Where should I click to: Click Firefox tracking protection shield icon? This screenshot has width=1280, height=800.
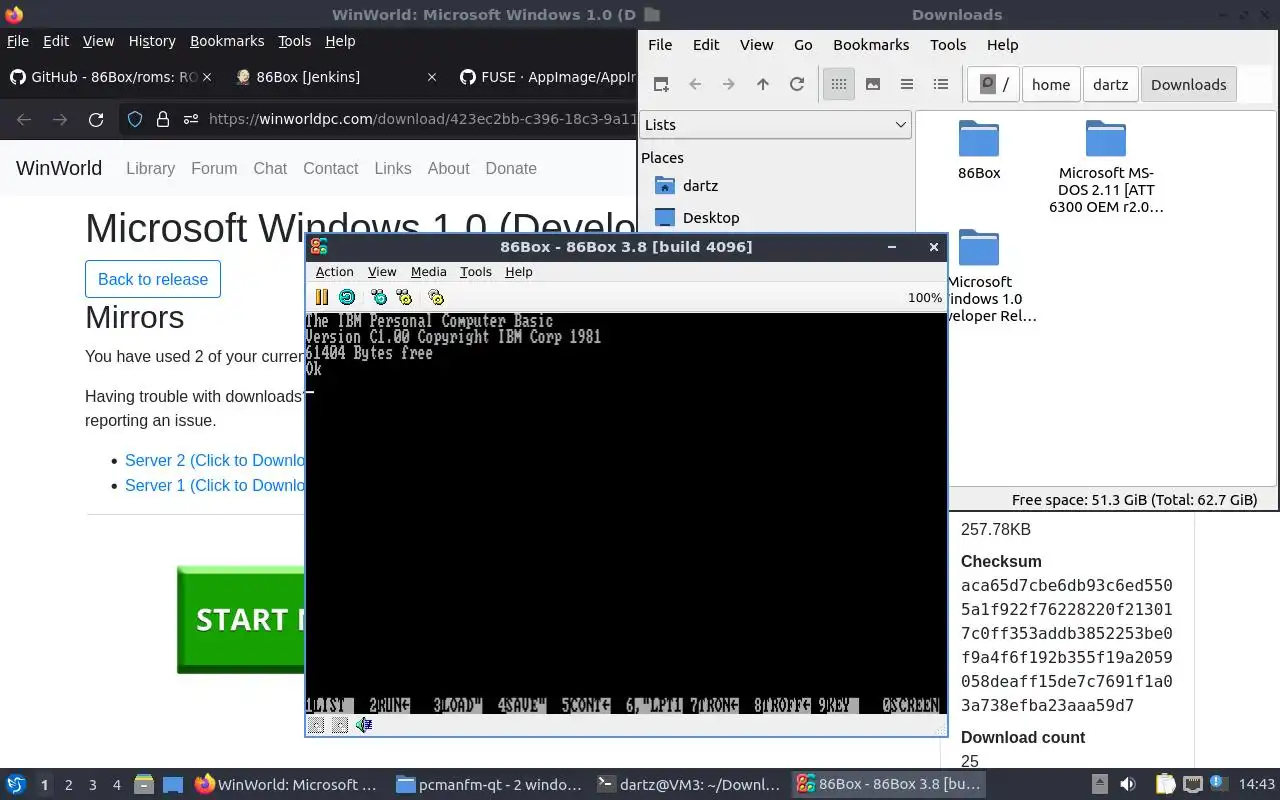coord(135,120)
